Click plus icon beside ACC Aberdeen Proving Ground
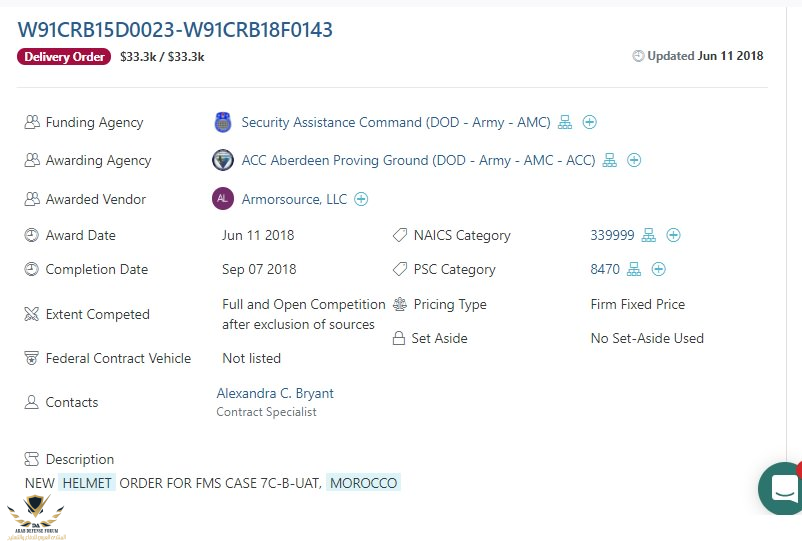 (634, 160)
